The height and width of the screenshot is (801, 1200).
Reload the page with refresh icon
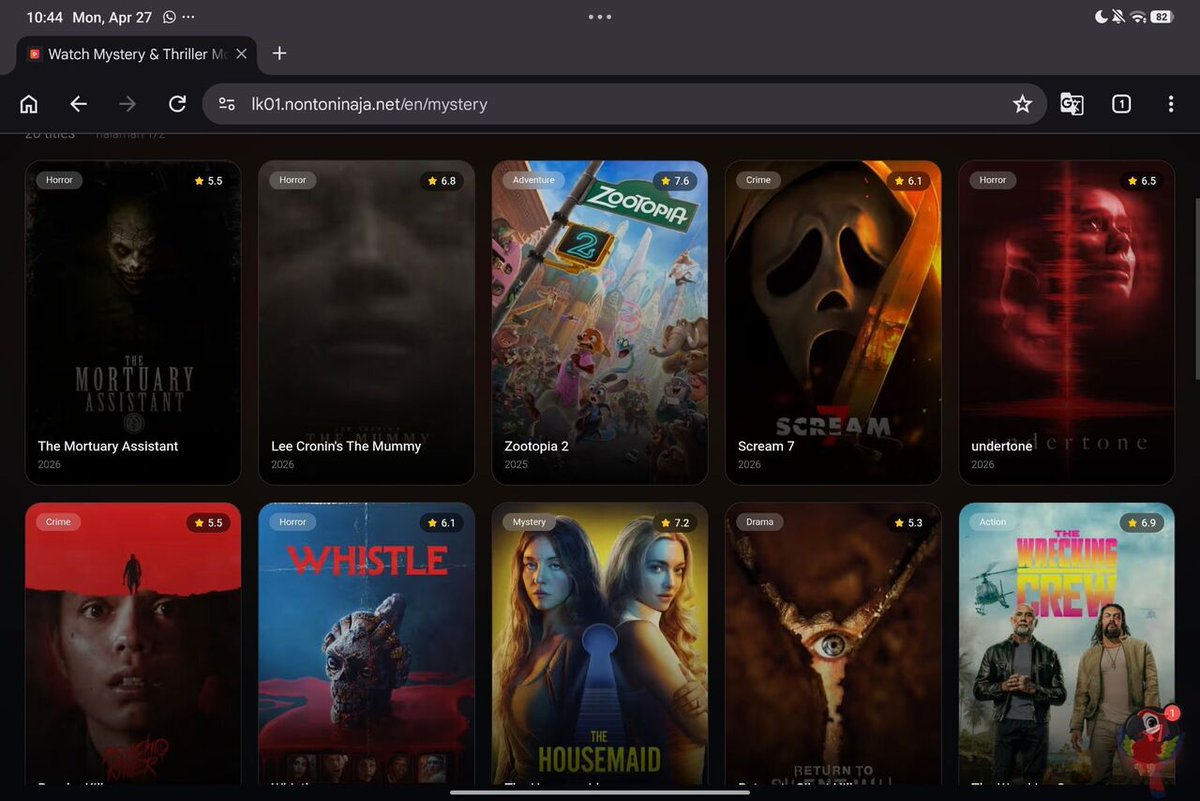[x=177, y=104]
